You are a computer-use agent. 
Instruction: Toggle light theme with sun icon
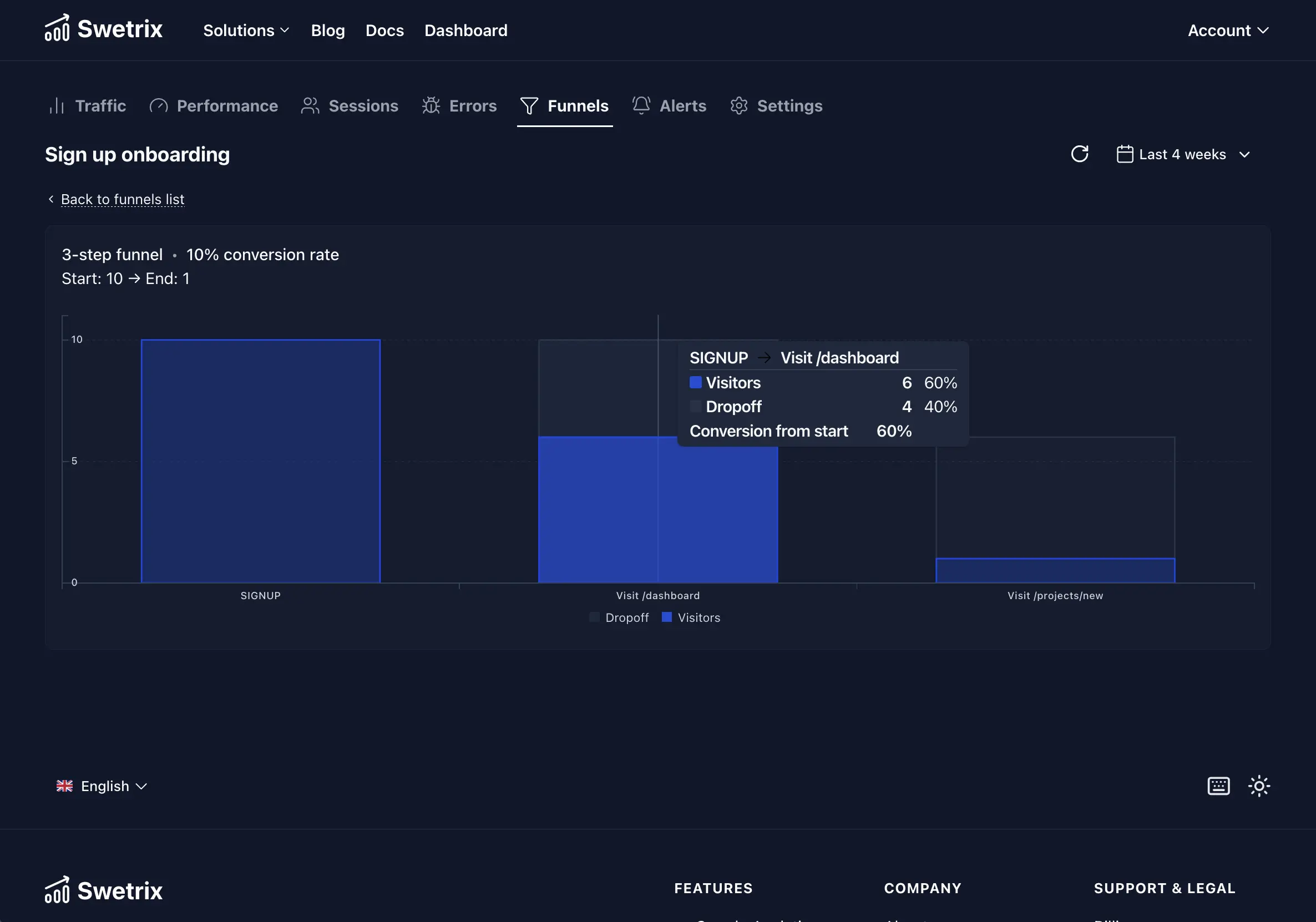[x=1259, y=786]
